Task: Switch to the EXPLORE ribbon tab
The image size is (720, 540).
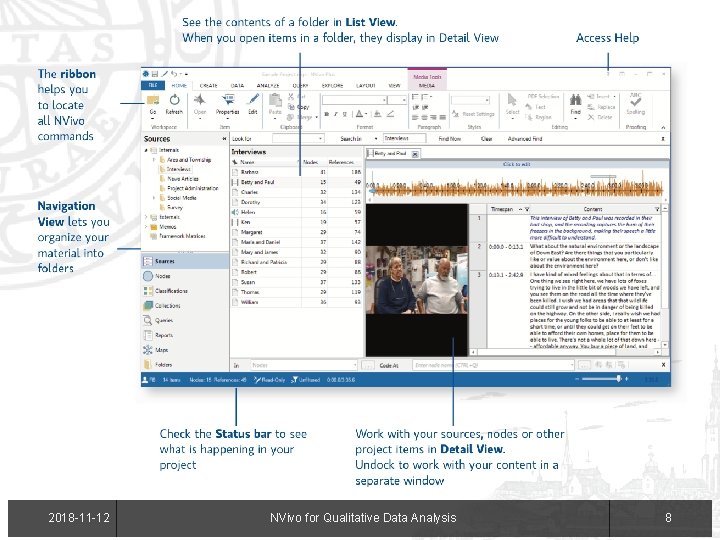Action: [x=332, y=85]
